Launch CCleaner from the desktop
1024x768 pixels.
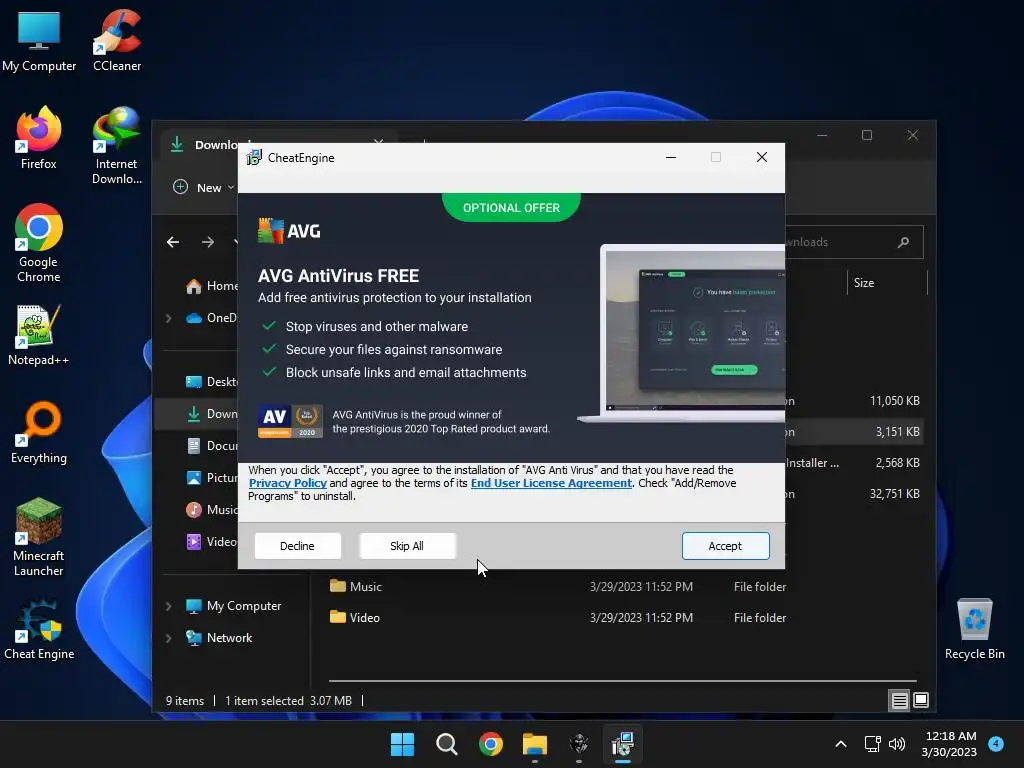click(117, 41)
